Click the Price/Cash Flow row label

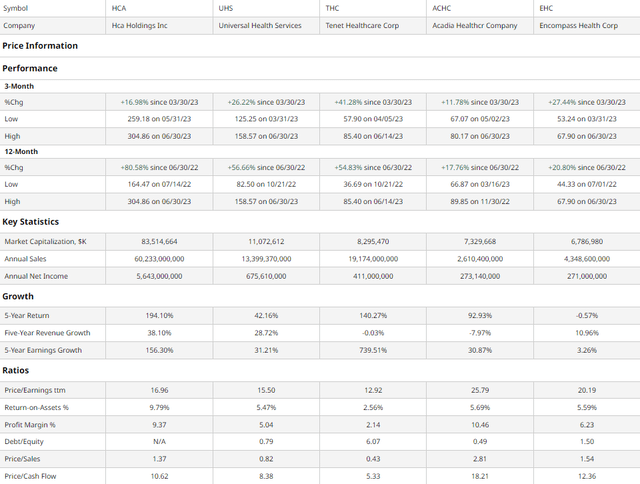(x=30, y=476)
